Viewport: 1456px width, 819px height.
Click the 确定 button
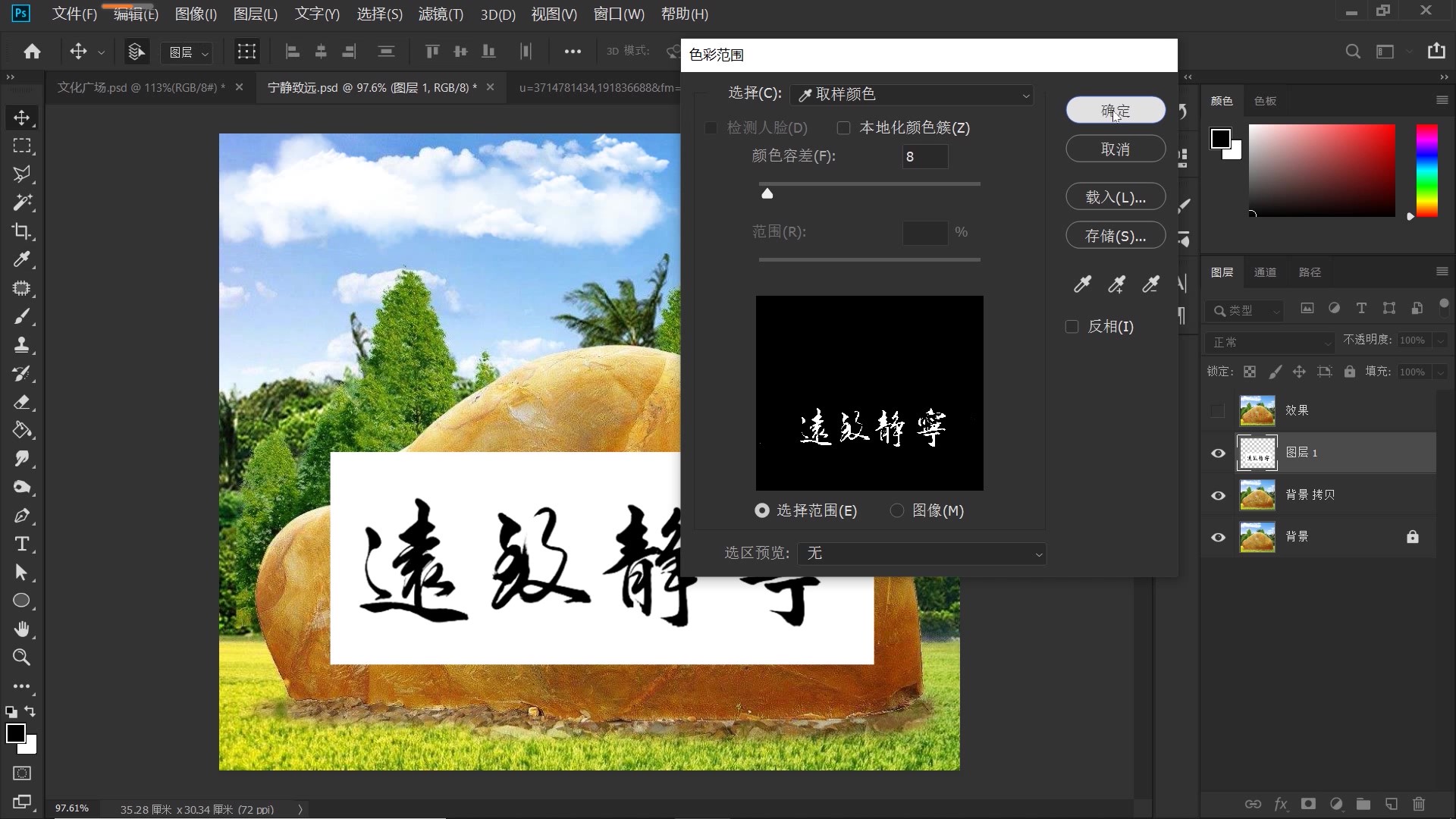pyautogui.click(x=1116, y=110)
